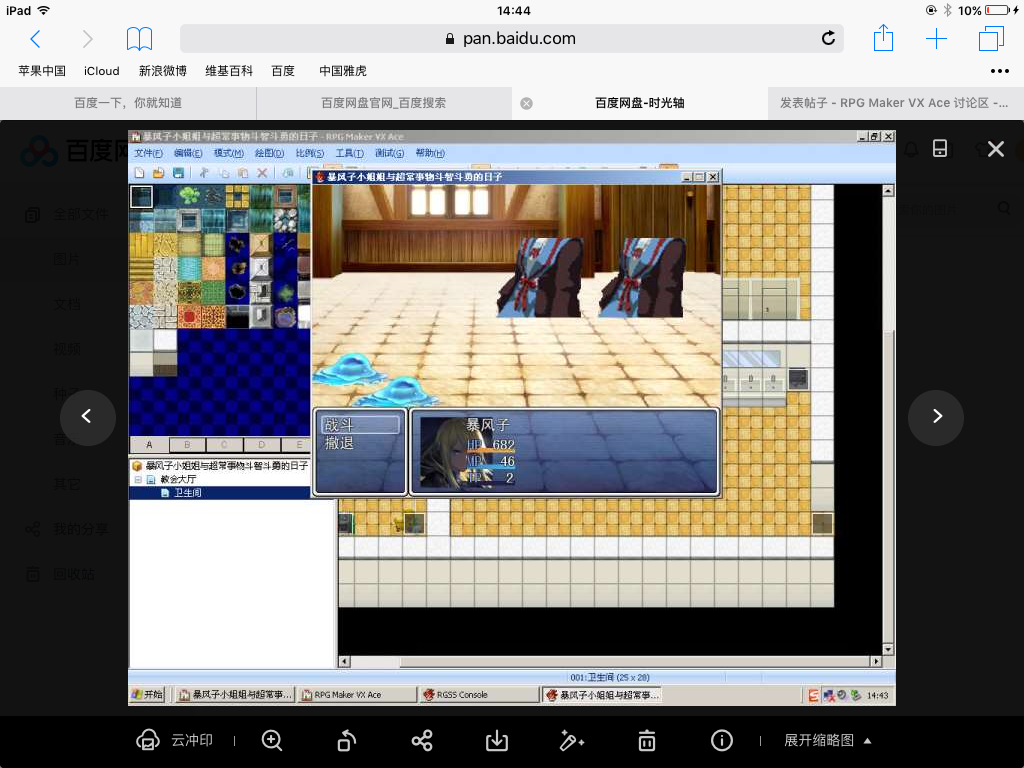Reload the pan.baidu.com page
The height and width of the screenshot is (768, 1024).
[x=828, y=39]
